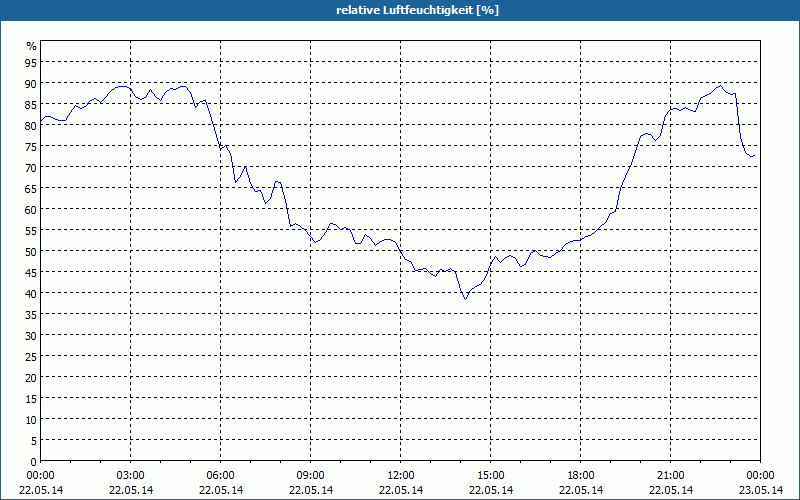This screenshot has height=500, width=800.
Task: Select the '00:00' label above 23.05.14
Action: [x=761, y=476]
